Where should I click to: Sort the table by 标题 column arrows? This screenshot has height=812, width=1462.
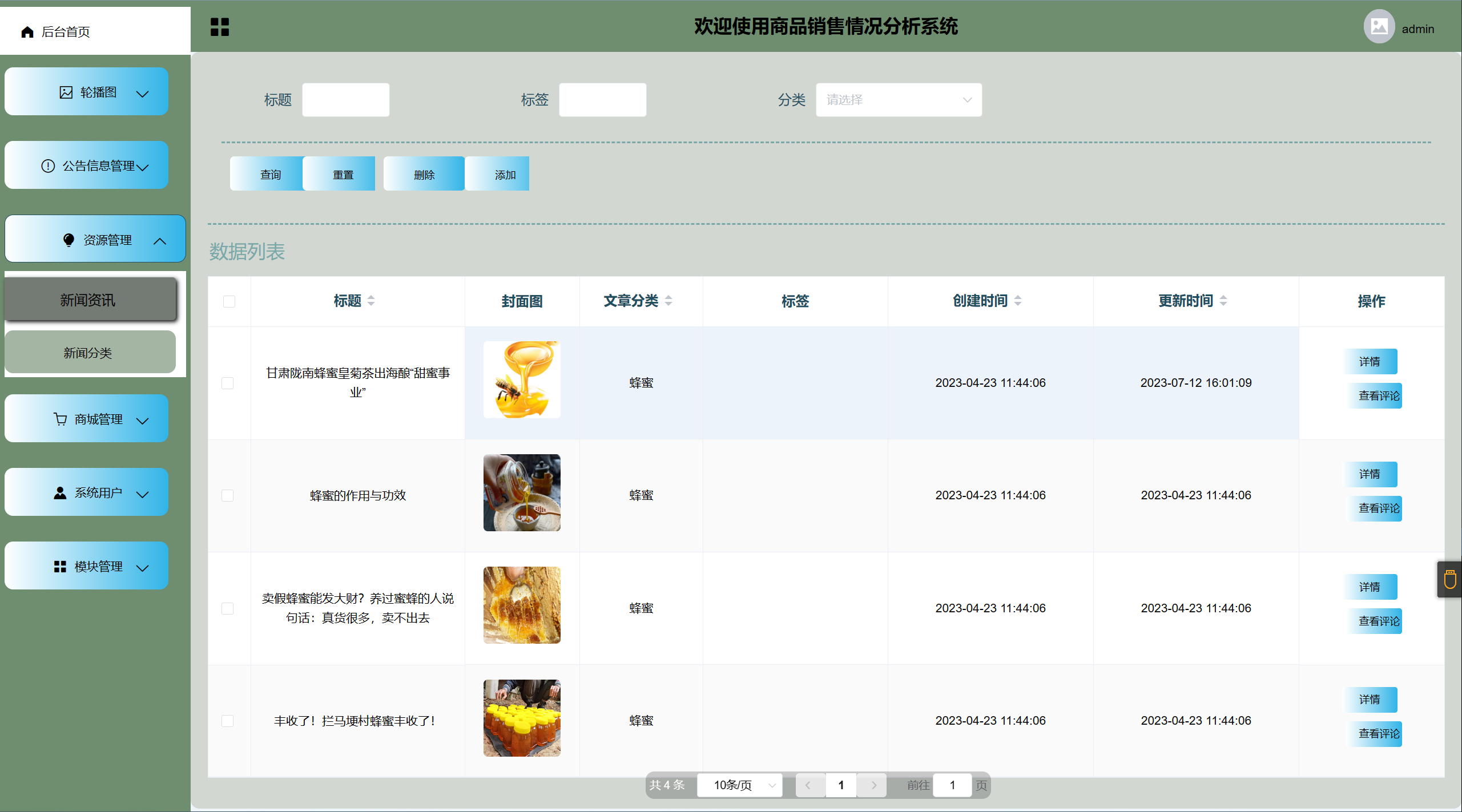coord(371,301)
